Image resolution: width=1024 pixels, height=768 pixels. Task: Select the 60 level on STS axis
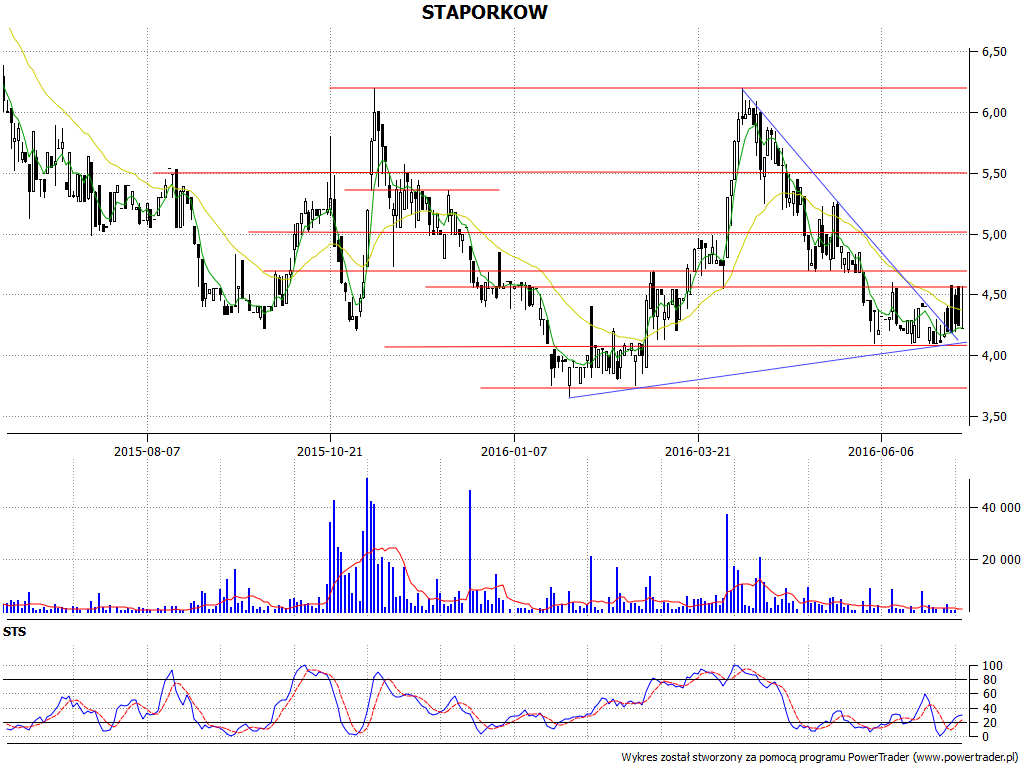989,694
